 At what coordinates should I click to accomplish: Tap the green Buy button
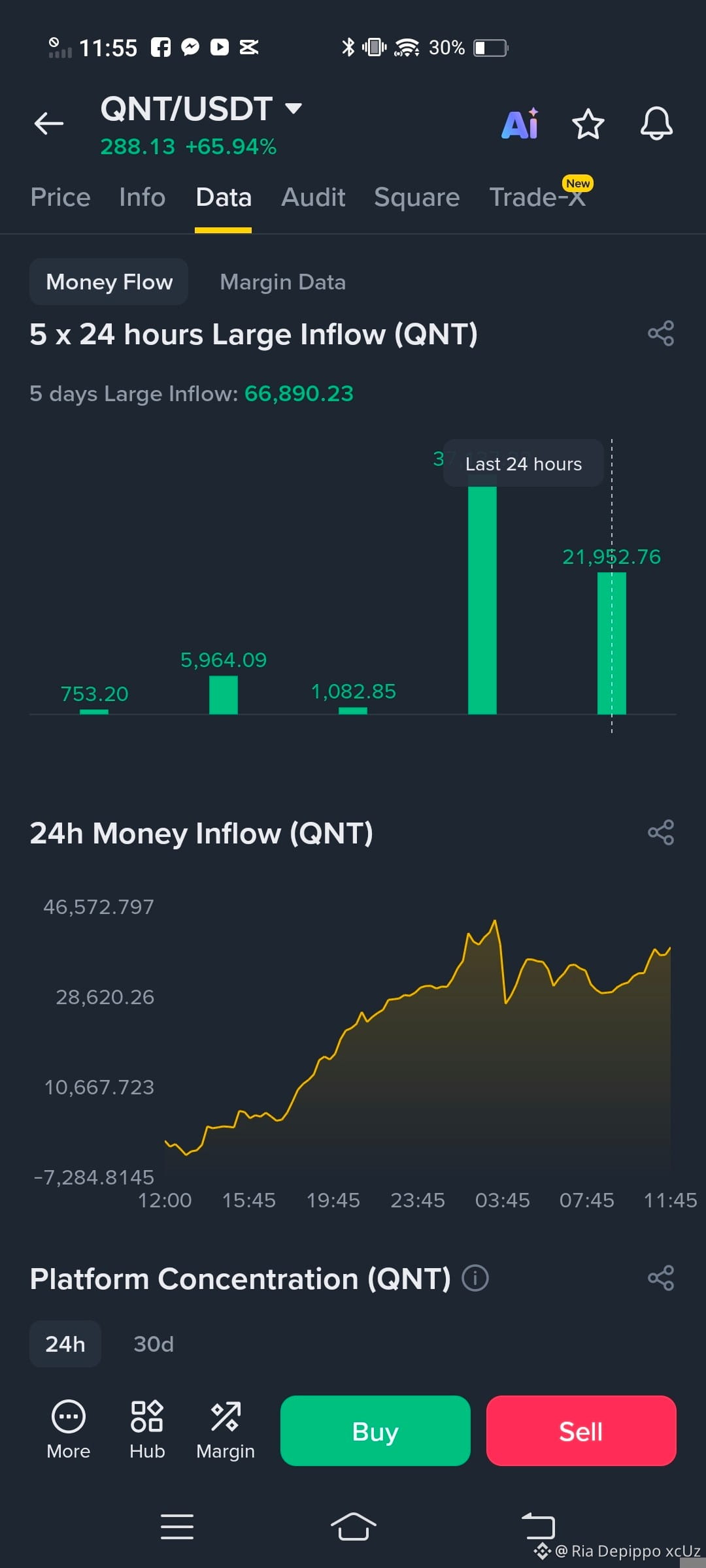(x=375, y=1431)
